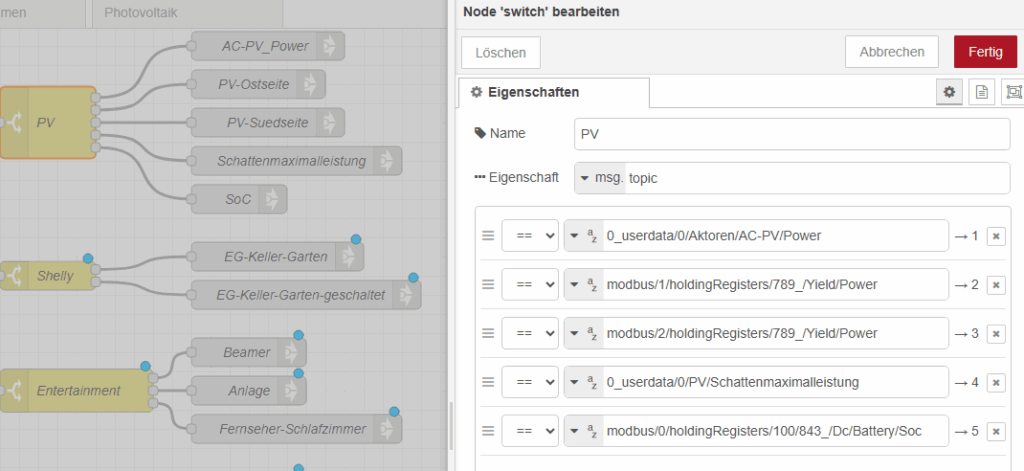1024x471 pixels.
Task: Change comparison operator for rule 5
Action: (529, 431)
